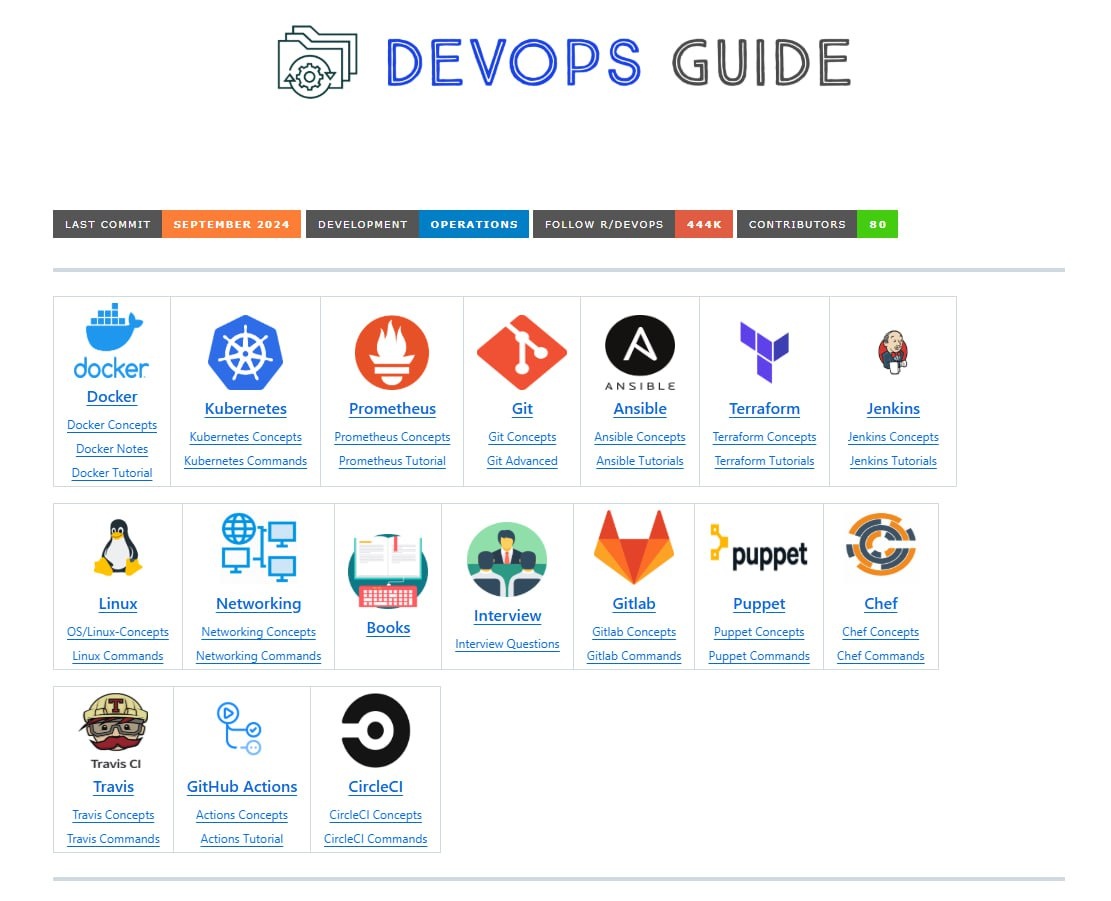1111x901 pixels.
Task: Open Git Advanced
Action: pyautogui.click(x=522, y=461)
